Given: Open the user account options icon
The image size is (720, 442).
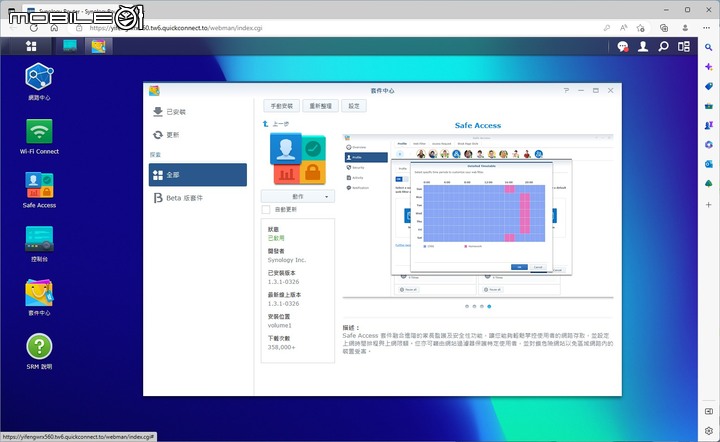Looking at the screenshot, I should (643, 46).
